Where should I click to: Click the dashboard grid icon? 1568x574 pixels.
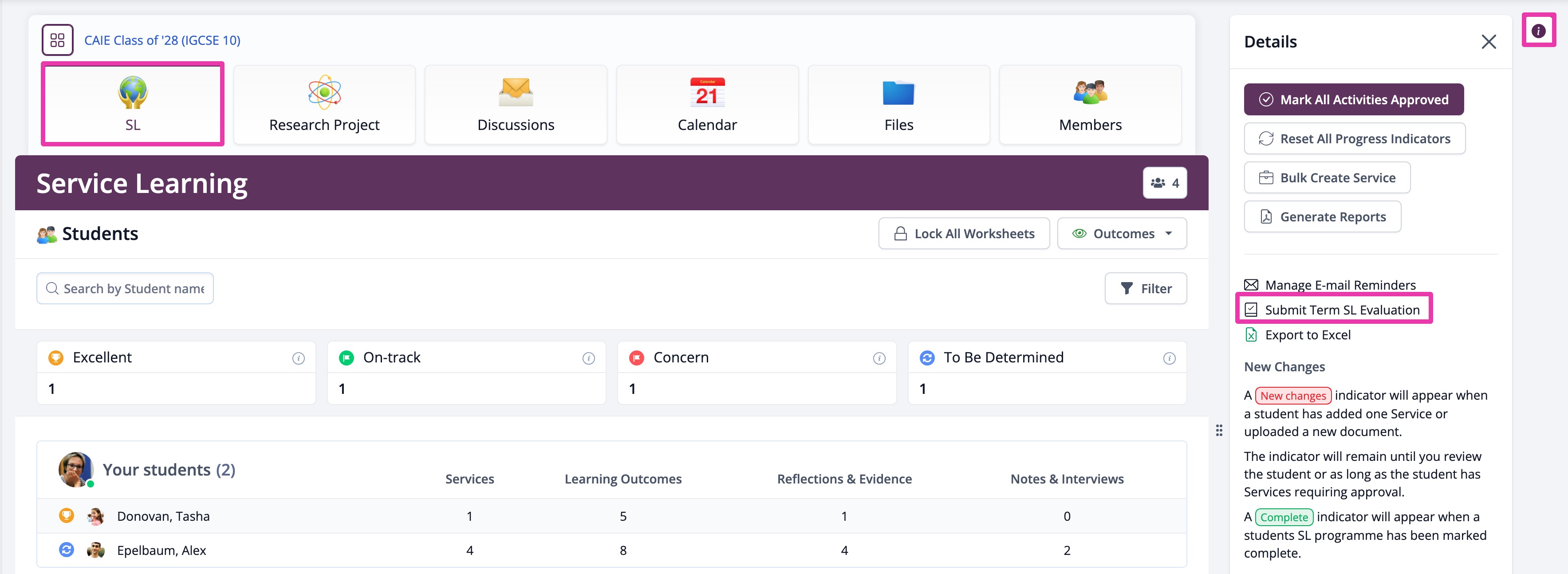(57, 40)
